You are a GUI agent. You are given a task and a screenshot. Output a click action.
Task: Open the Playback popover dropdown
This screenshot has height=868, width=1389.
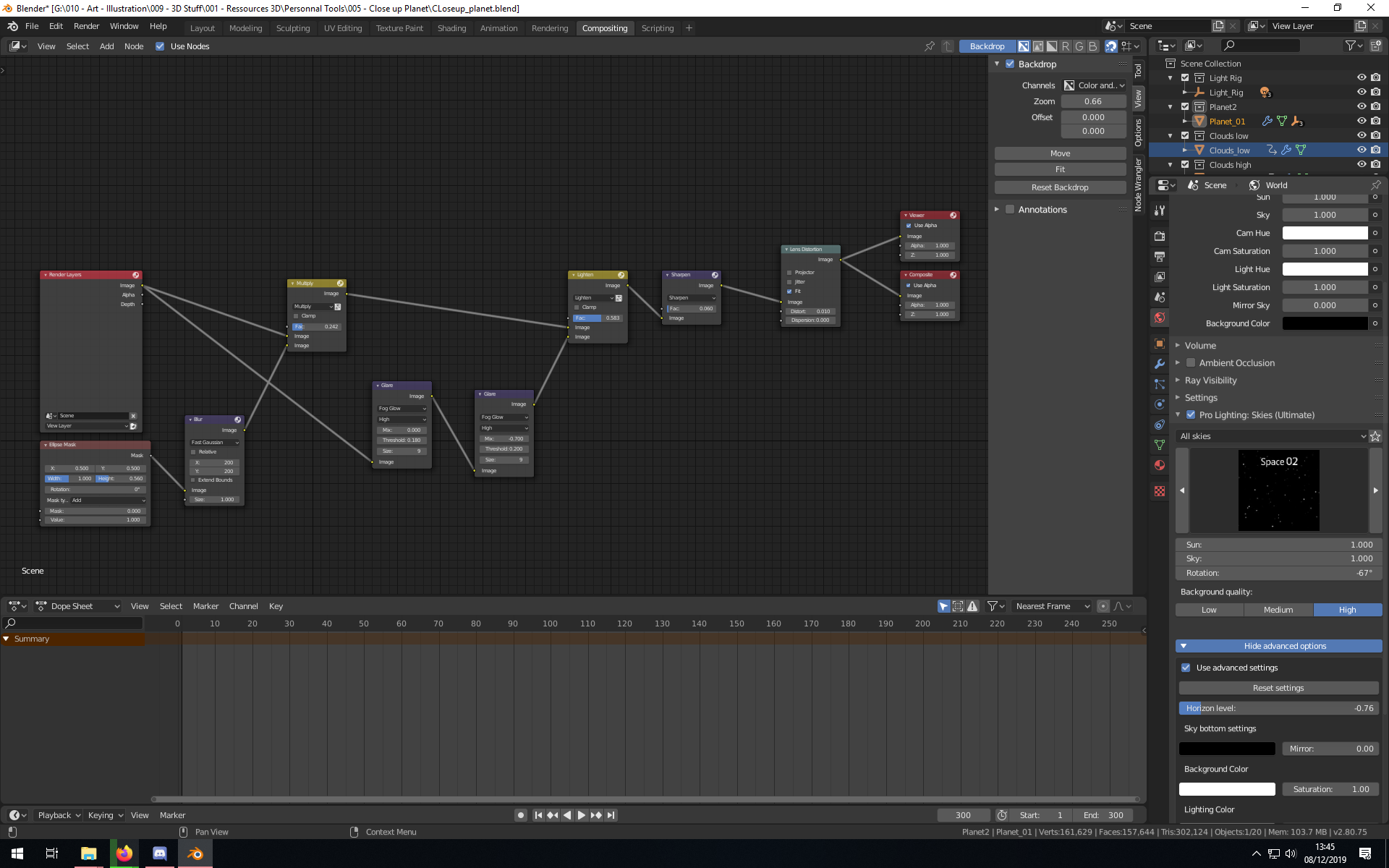[59, 815]
